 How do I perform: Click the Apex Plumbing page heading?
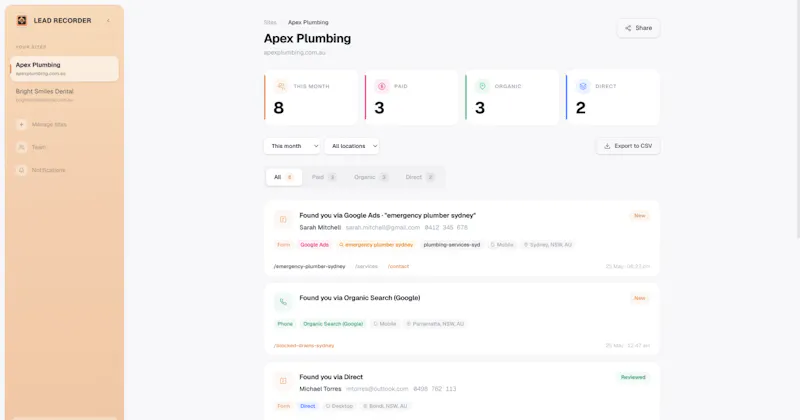pos(307,38)
